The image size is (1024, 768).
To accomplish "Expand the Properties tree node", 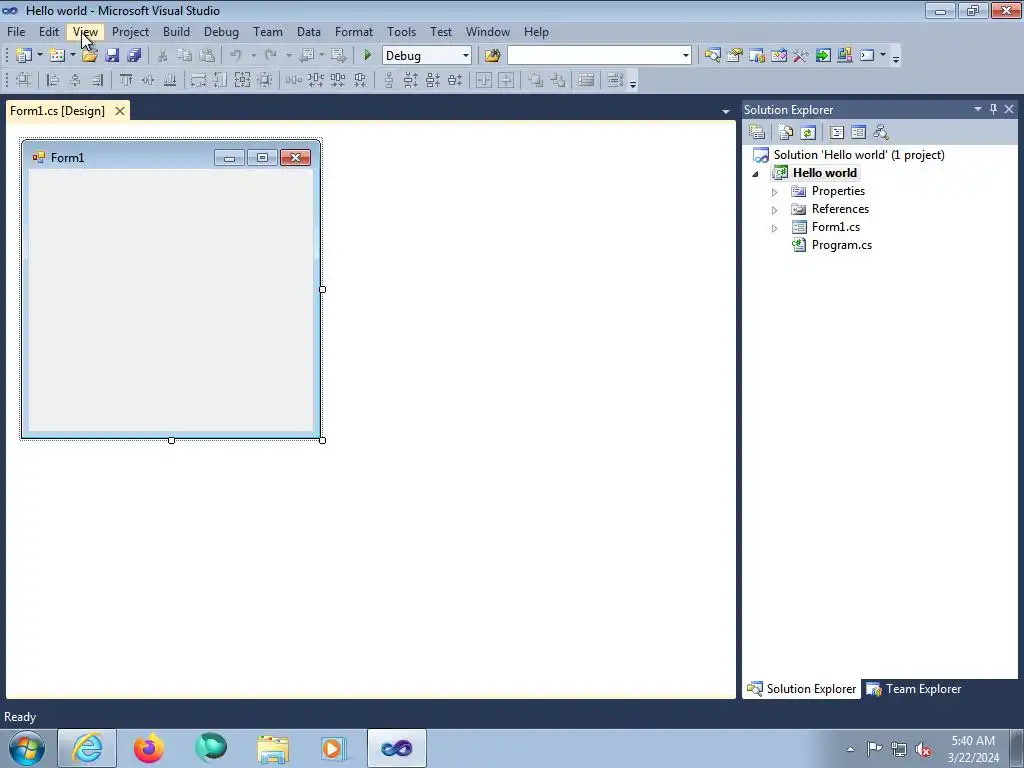I will (775, 192).
